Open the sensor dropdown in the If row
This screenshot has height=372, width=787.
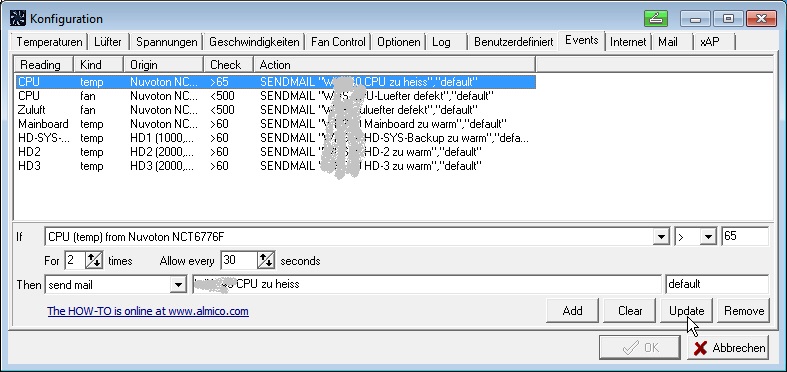(662, 236)
